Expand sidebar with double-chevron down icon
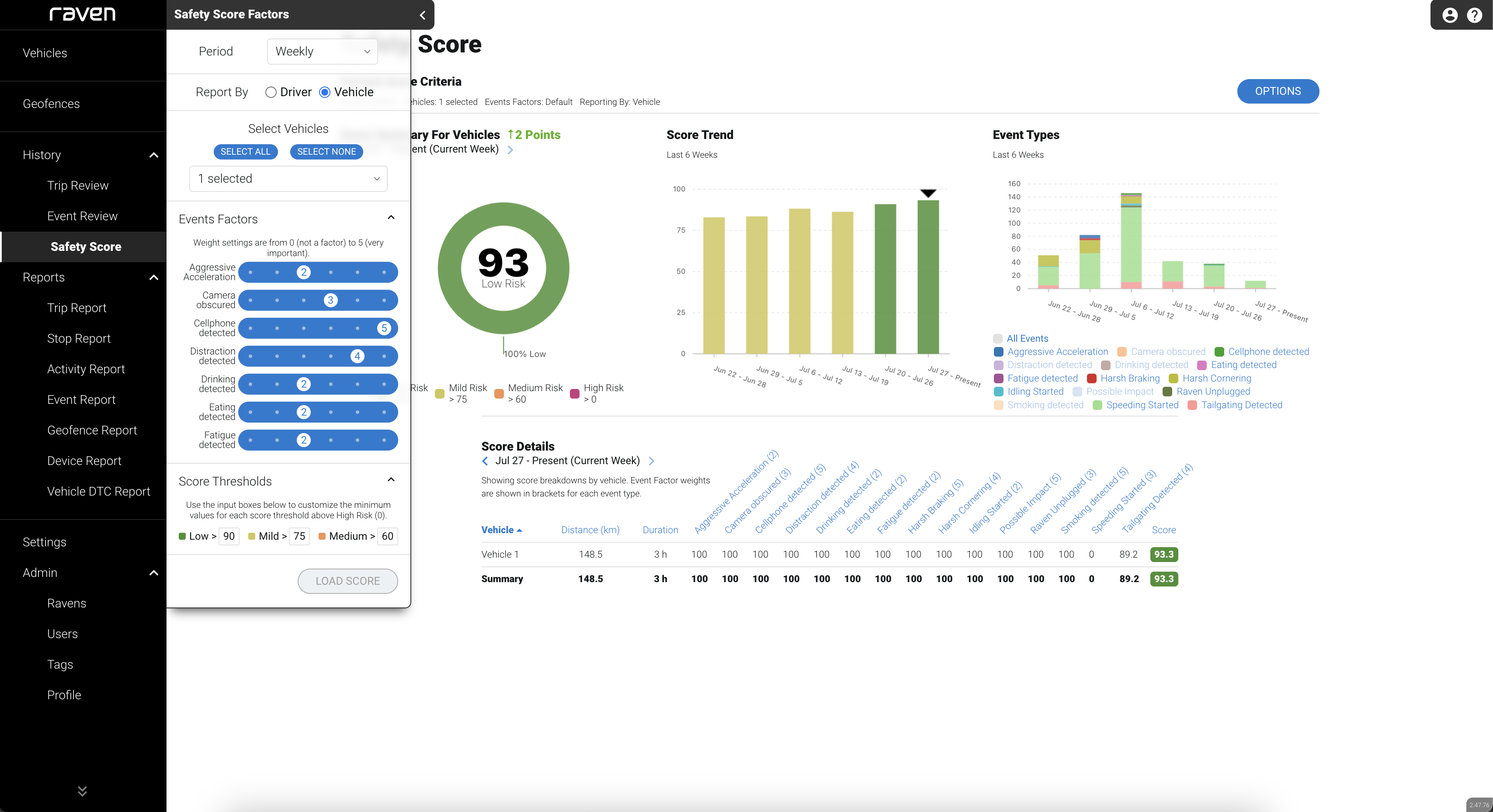Viewport: 1493px width, 812px height. pos(82,791)
